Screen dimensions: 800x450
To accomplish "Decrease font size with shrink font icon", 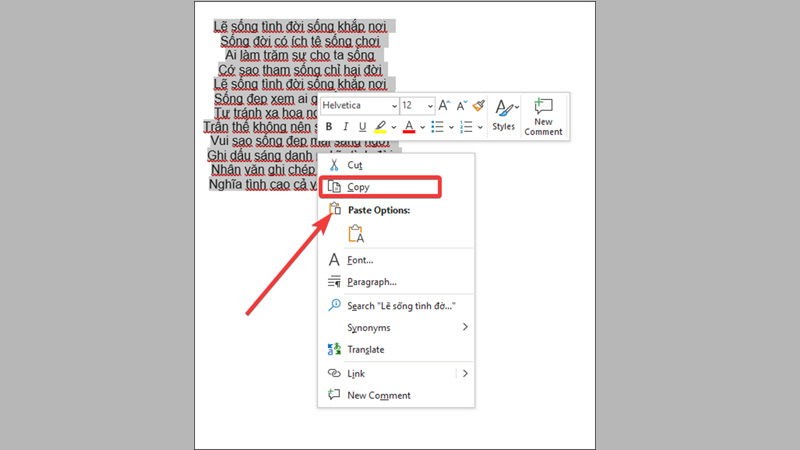I will 461,106.
